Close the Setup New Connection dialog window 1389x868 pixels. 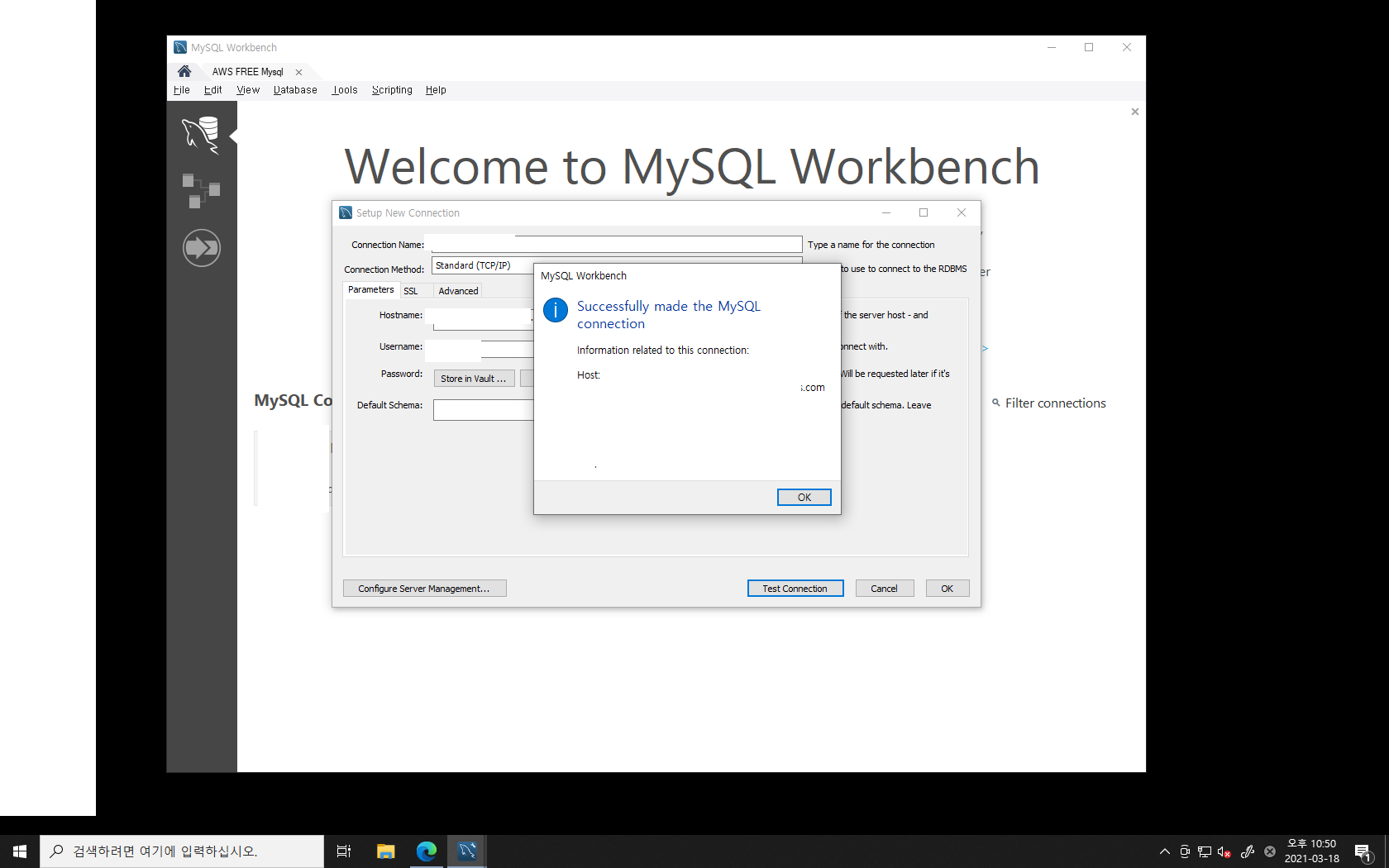click(x=962, y=212)
